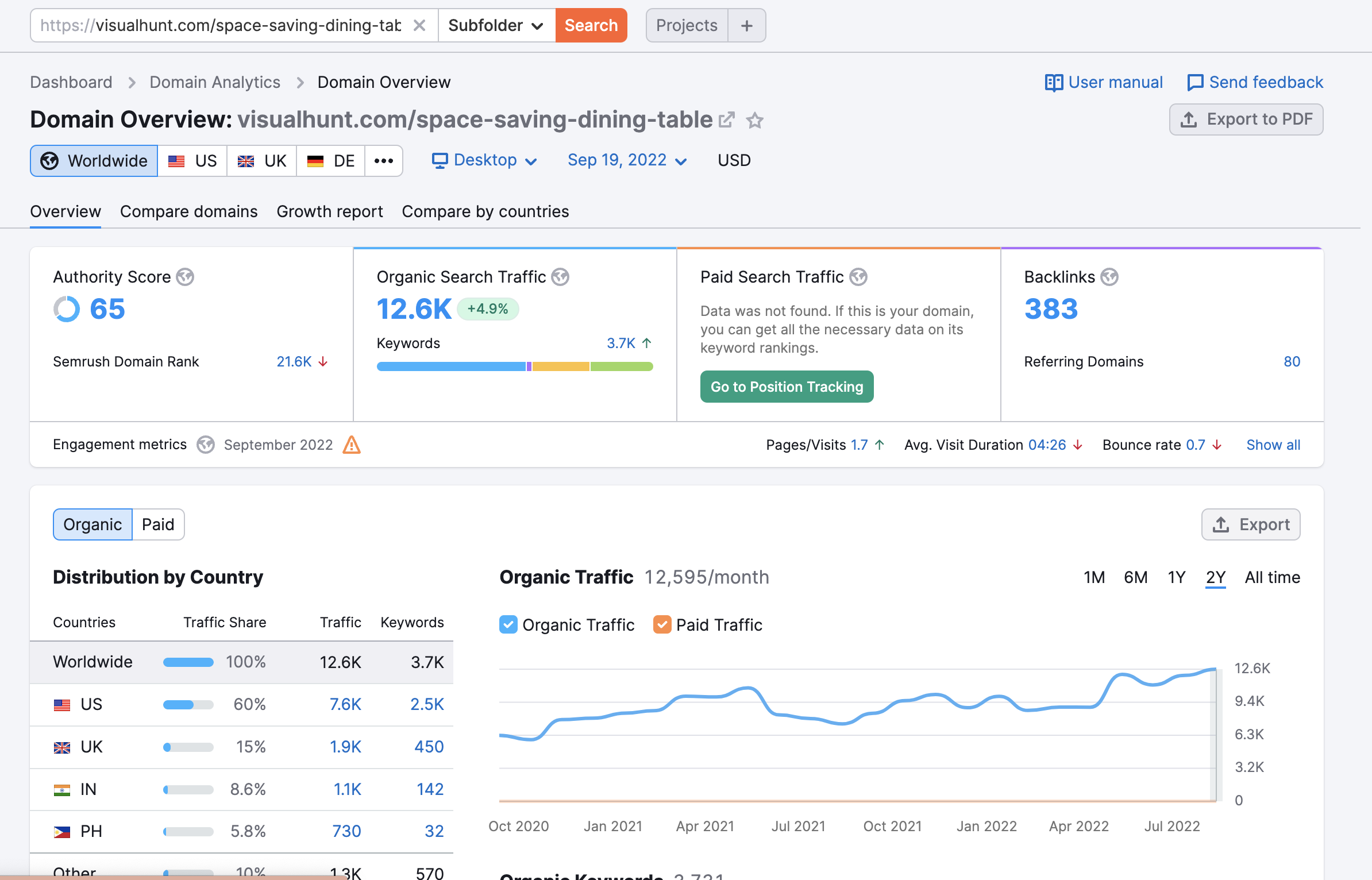This screenshot has width=1372, height=880.
Task: Click the Projects button
Action: 687,25
